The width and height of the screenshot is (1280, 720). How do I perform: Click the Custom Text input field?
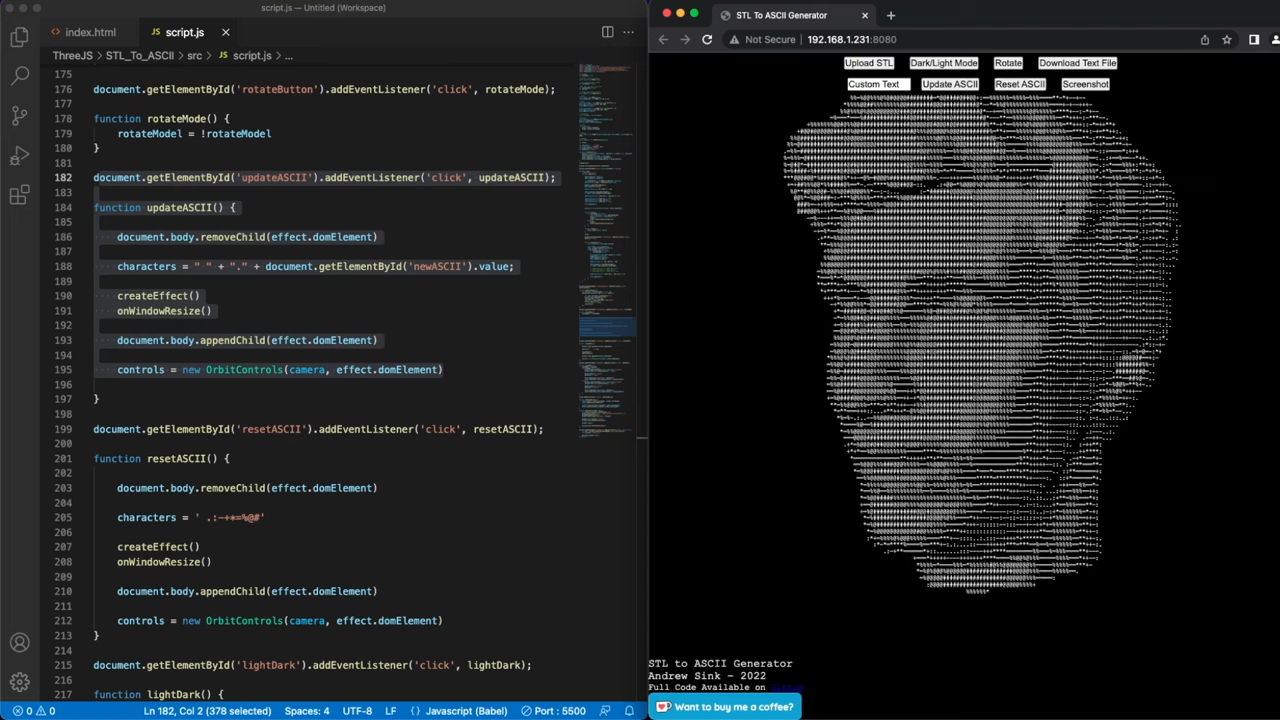(878, 84)
